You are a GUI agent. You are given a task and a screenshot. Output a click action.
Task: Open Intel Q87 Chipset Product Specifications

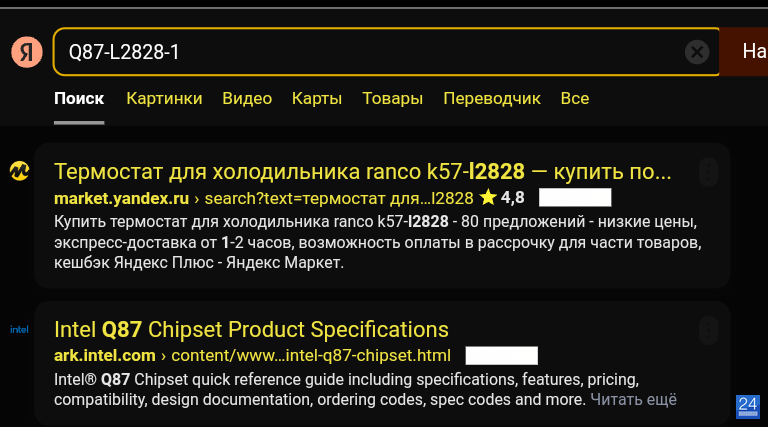tap(251, 330)
